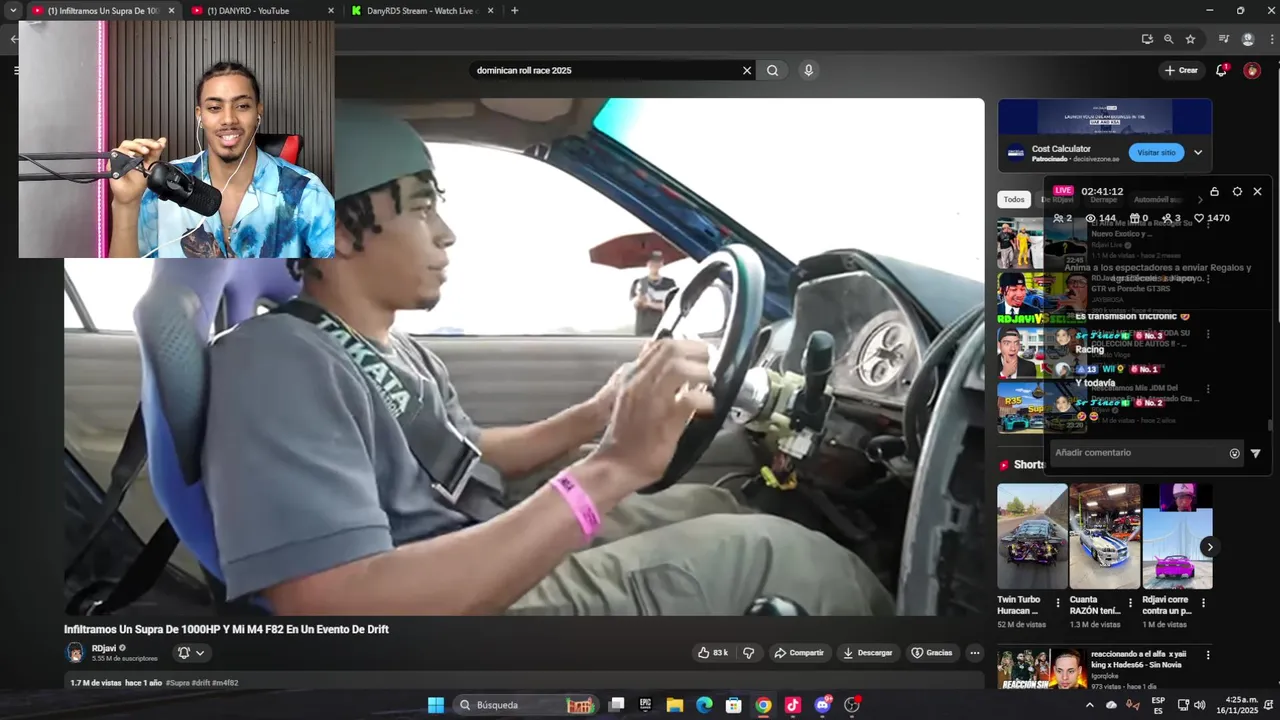Image resolution: width=1280 pixels, height=720 pixels.
Task: Open tab search dropdown in Chrome
Action: point(13,10)
